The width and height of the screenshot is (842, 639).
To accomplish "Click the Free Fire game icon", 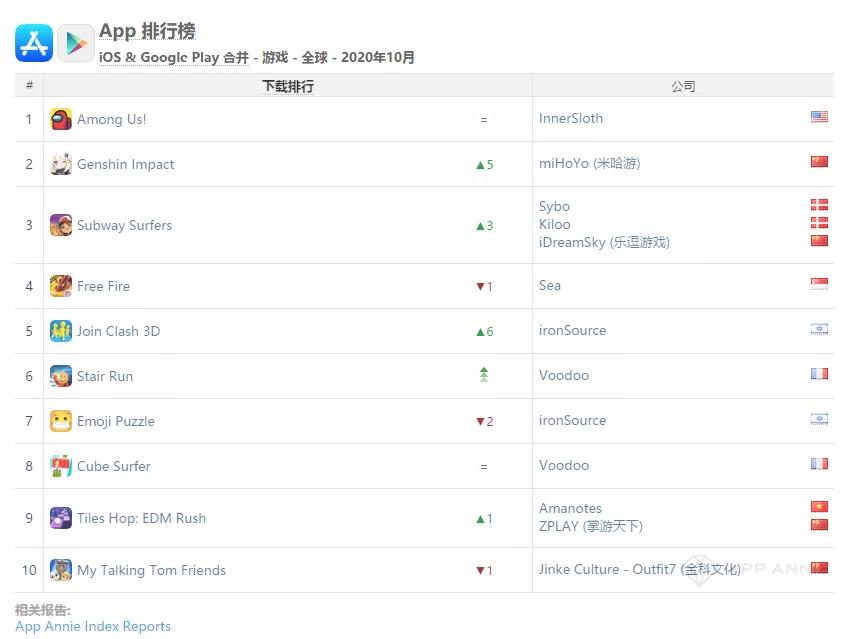I will [x=61, y=286].
